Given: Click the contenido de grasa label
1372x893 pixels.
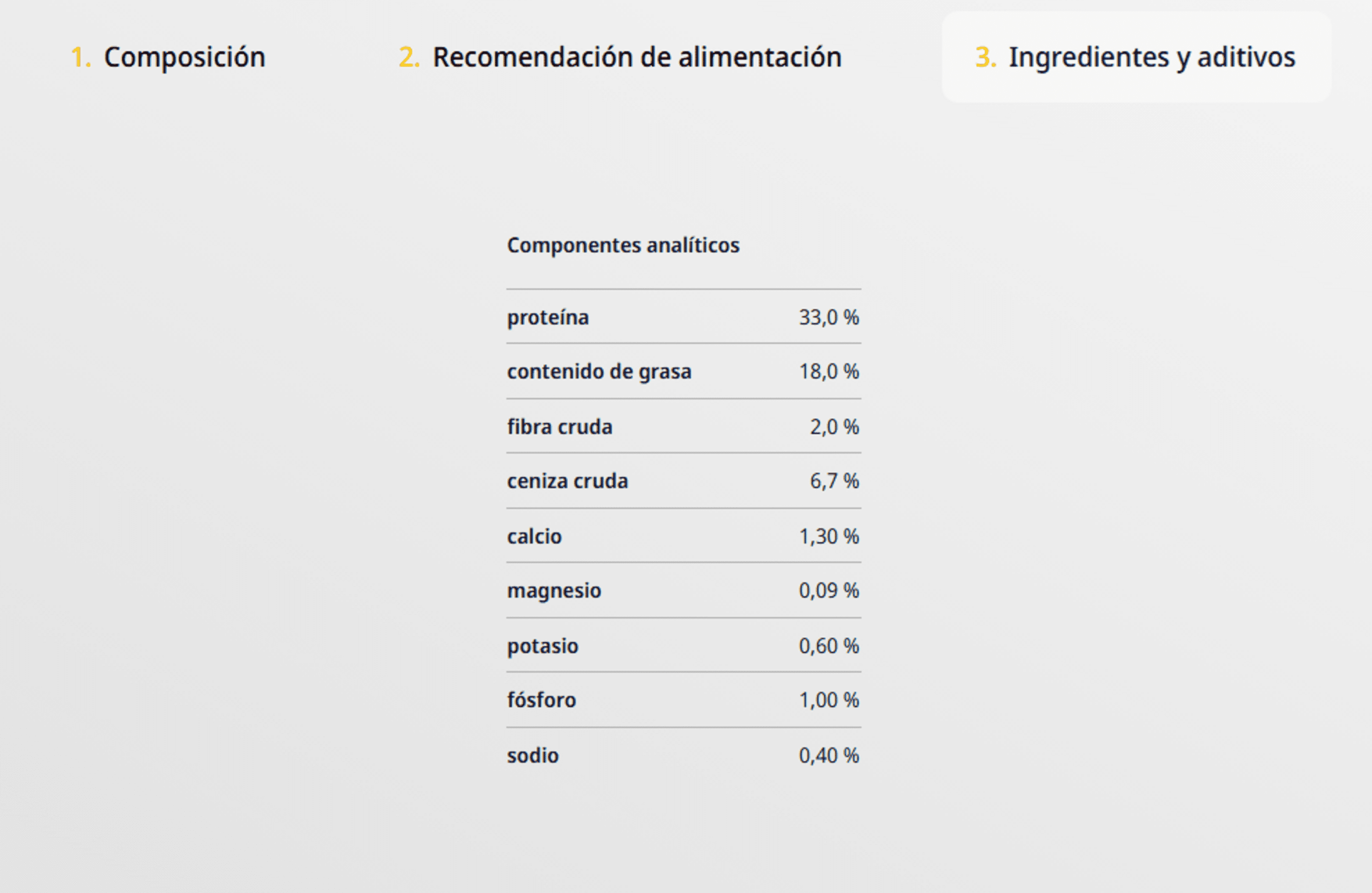Looking at the screenshot, I should click(599, 372).
